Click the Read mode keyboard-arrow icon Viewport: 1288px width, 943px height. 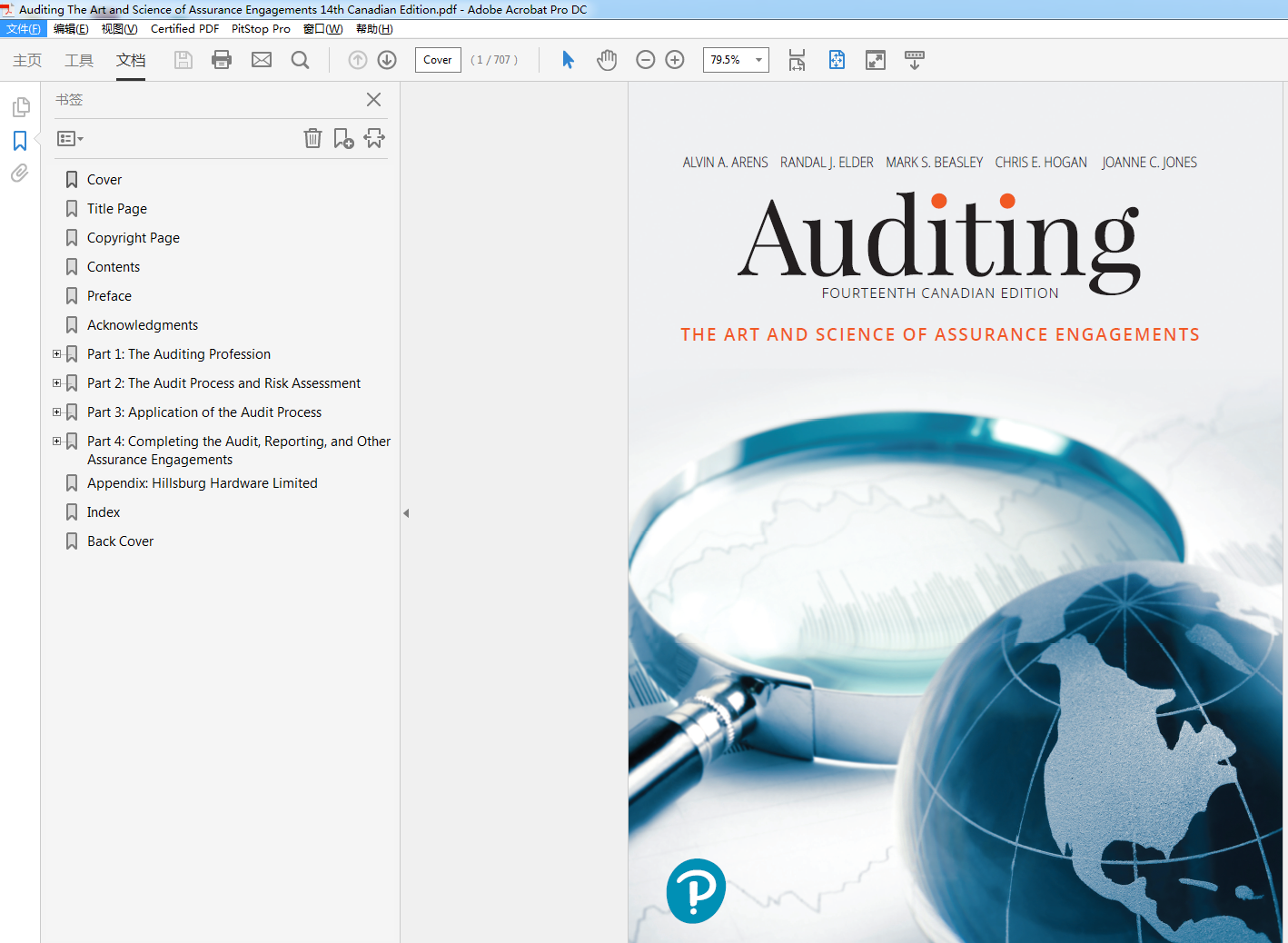point(915,60)
